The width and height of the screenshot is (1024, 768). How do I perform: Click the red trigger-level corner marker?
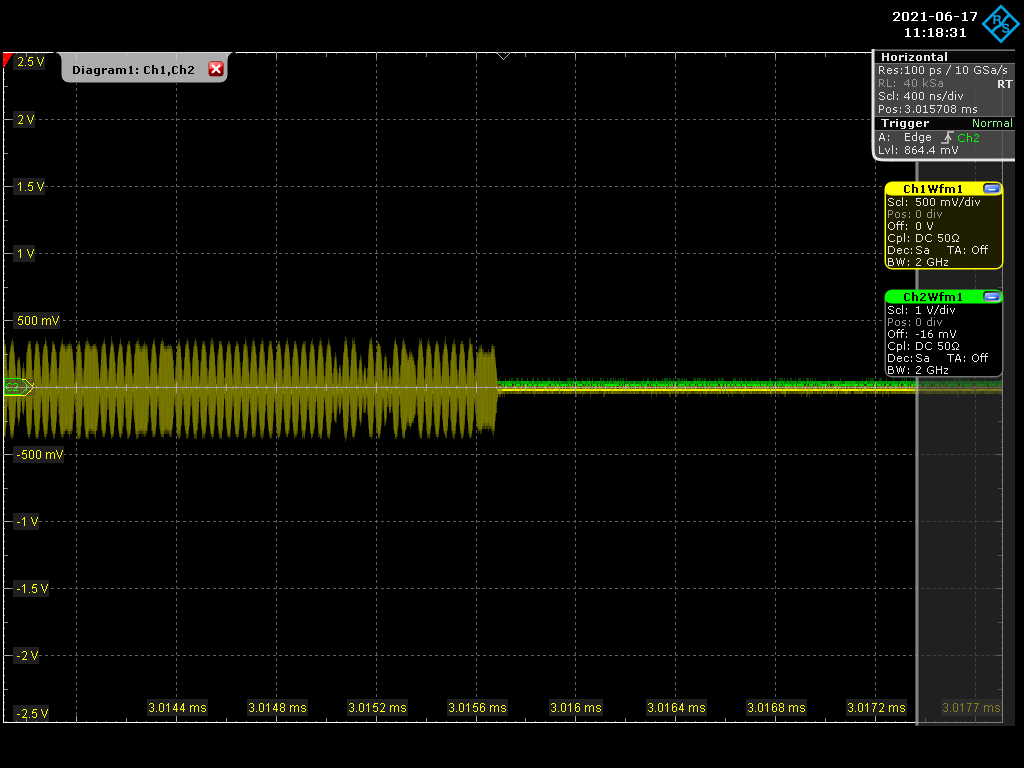tap(8, 61)
